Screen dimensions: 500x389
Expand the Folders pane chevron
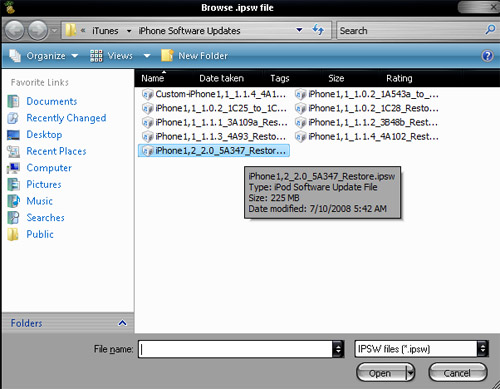coord(122,323)
